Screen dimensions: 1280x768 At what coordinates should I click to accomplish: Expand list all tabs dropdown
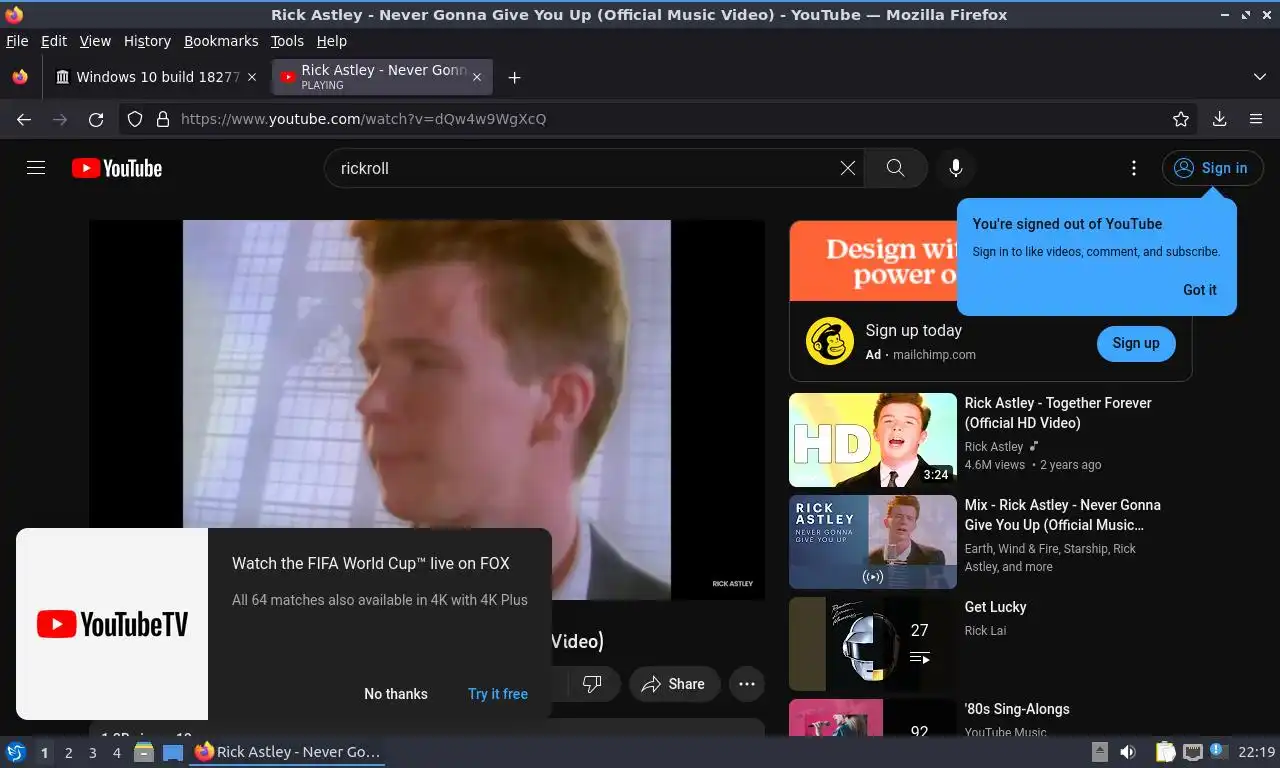[x=1260, y=77]
